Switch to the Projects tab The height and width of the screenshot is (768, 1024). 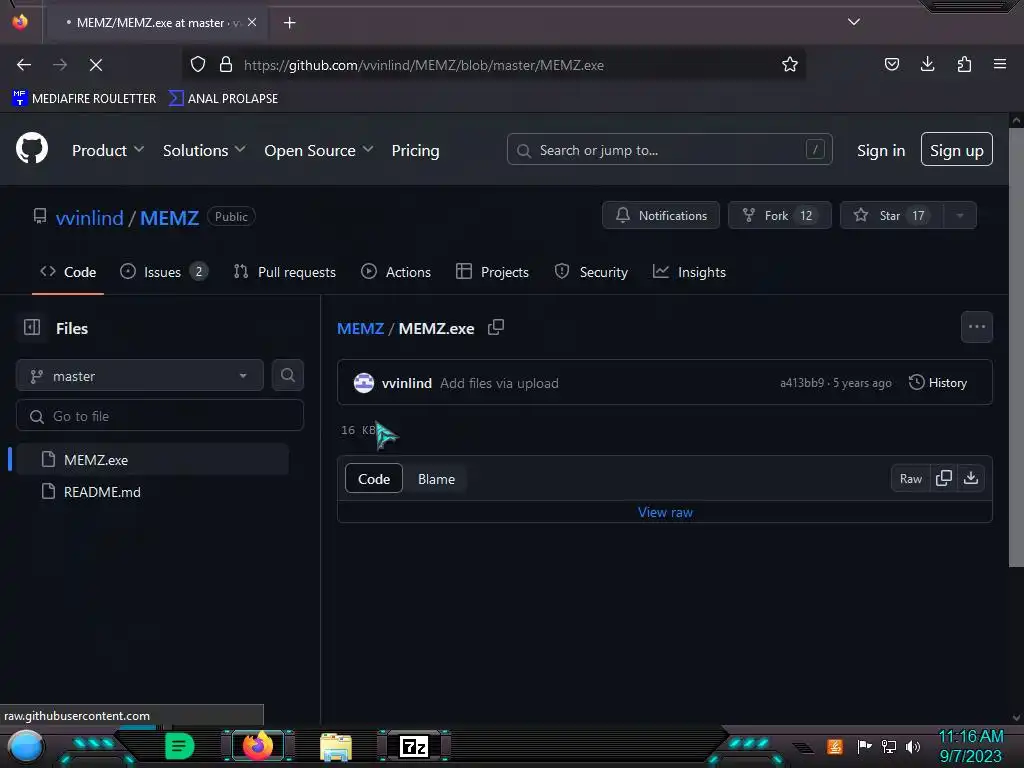(492, 272)
